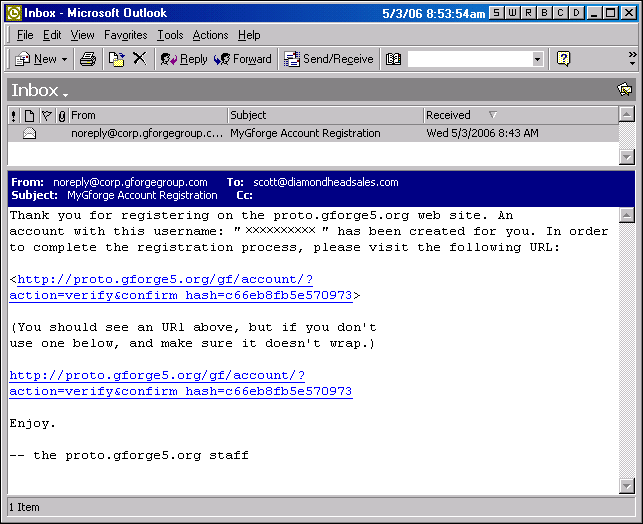Sort by the Attachment paperclip column header
643x524 pixels.
[x=62, y=115]
